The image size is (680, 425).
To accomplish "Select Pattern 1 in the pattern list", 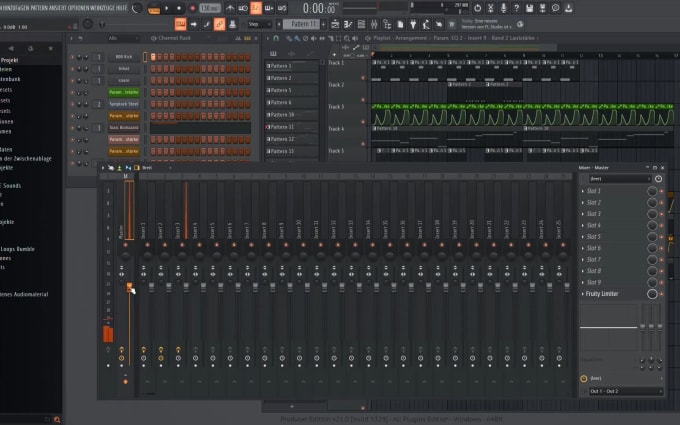I will 291,66.
